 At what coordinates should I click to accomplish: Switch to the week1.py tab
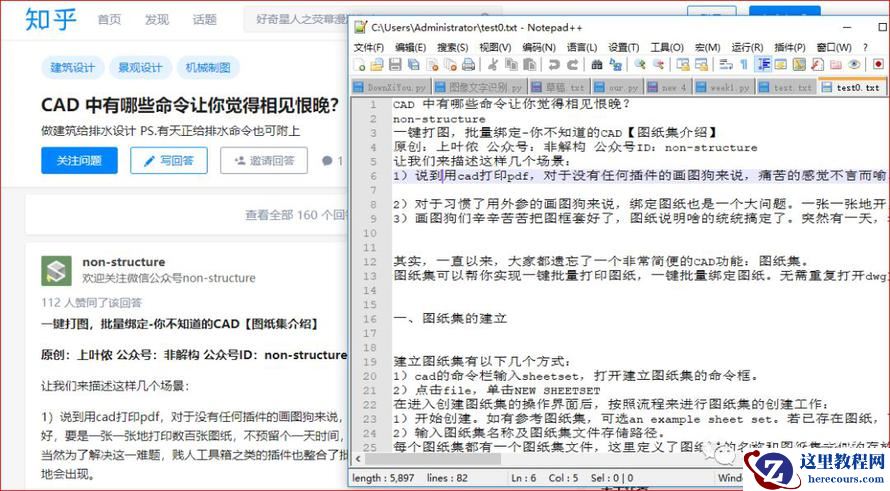(723, 87)
